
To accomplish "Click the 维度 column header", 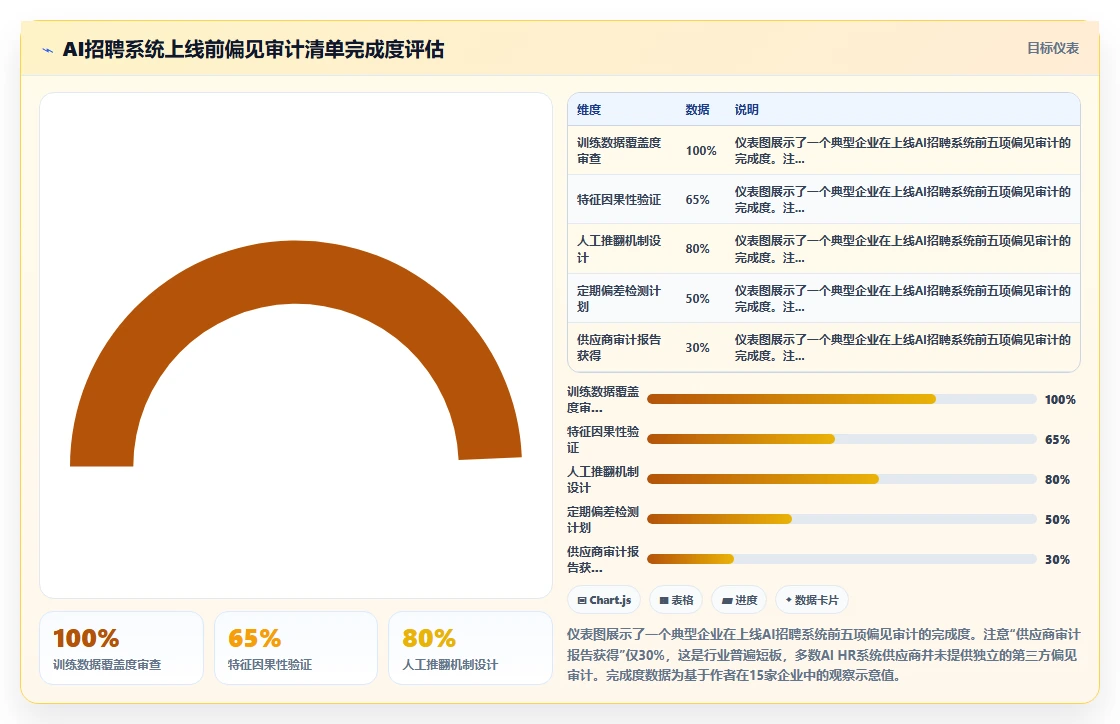I will tap(589, 109).
